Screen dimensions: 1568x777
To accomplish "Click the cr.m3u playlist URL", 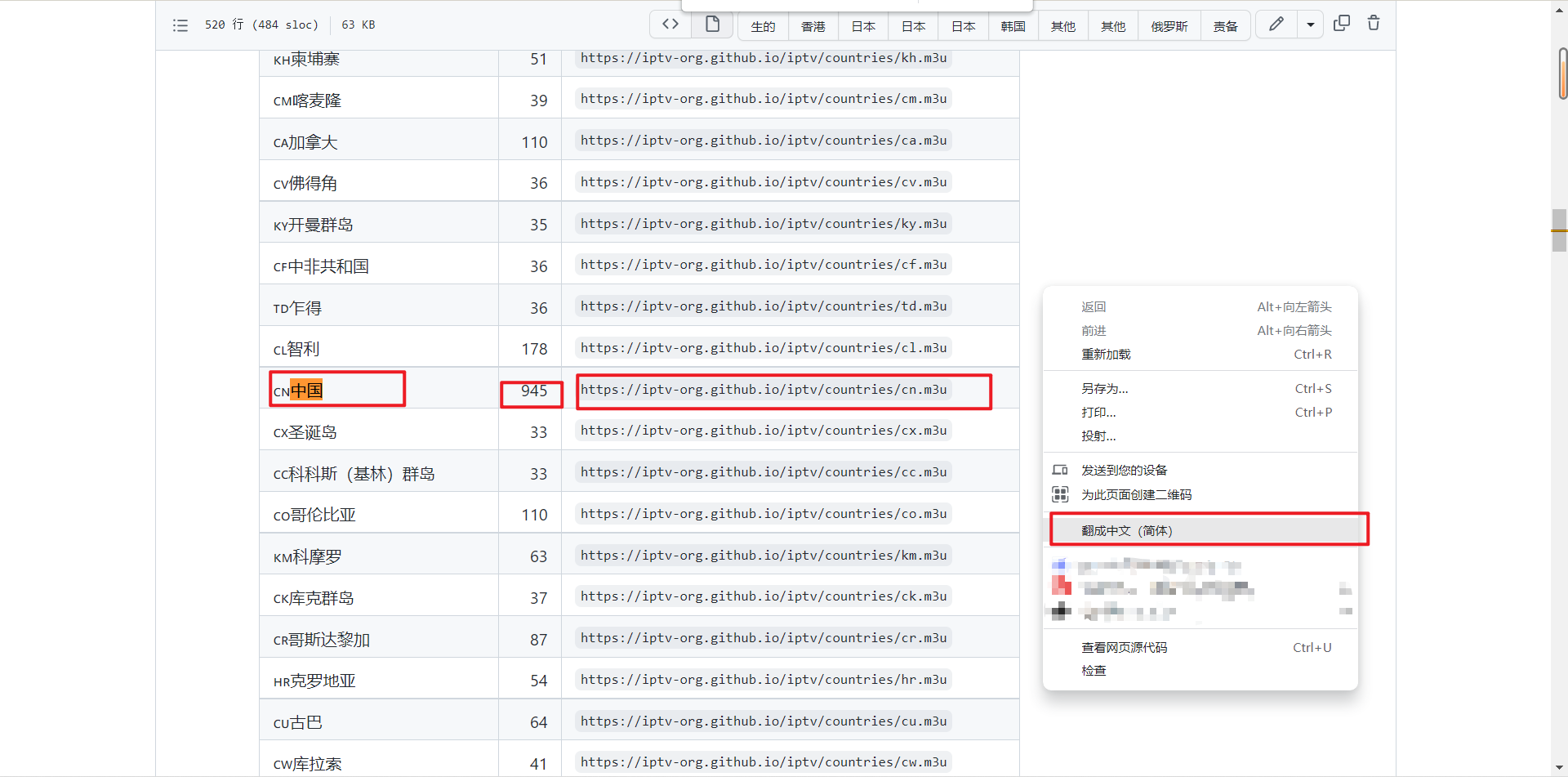I will click(764, 638).
